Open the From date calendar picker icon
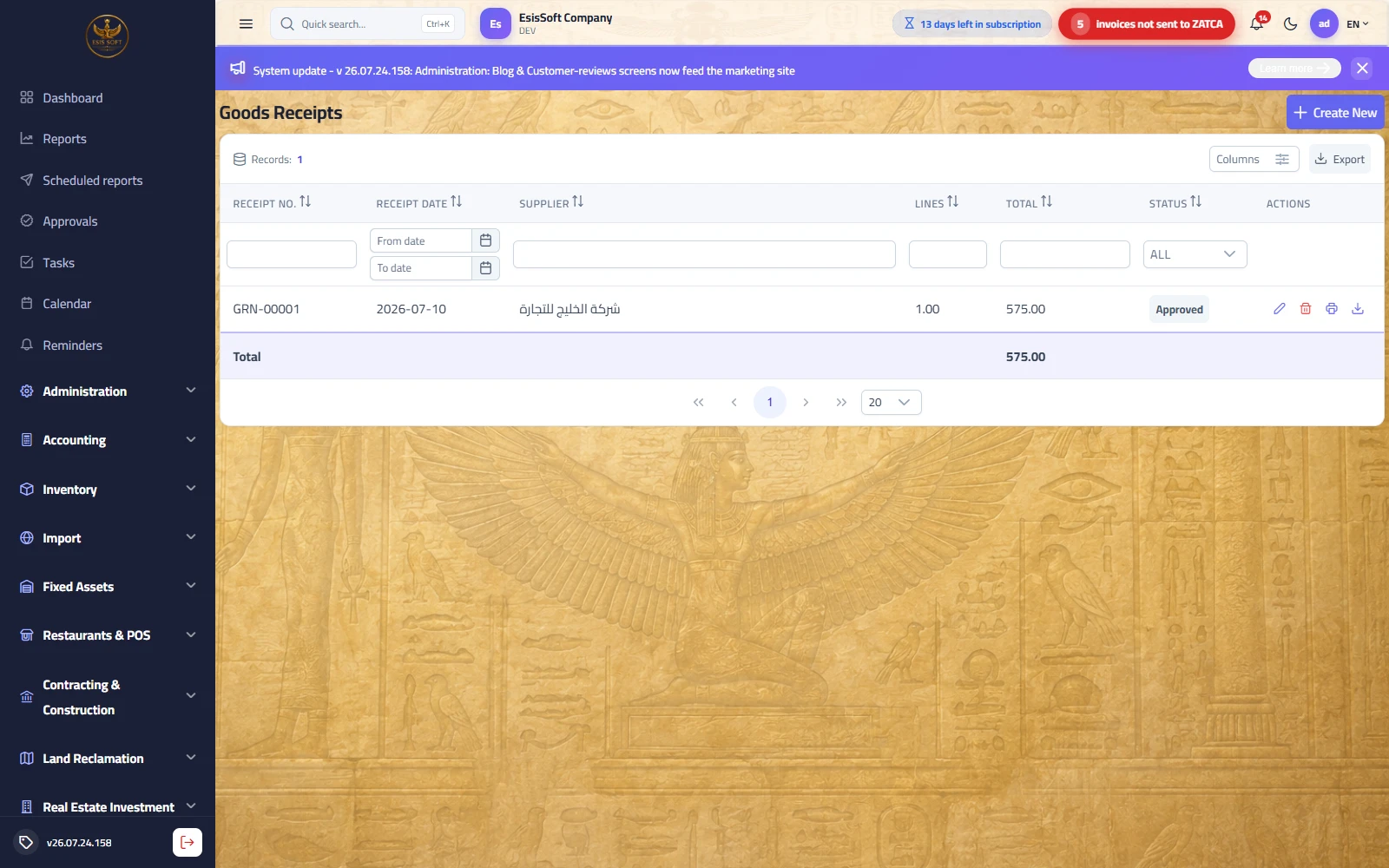 [x=485, y=240]
